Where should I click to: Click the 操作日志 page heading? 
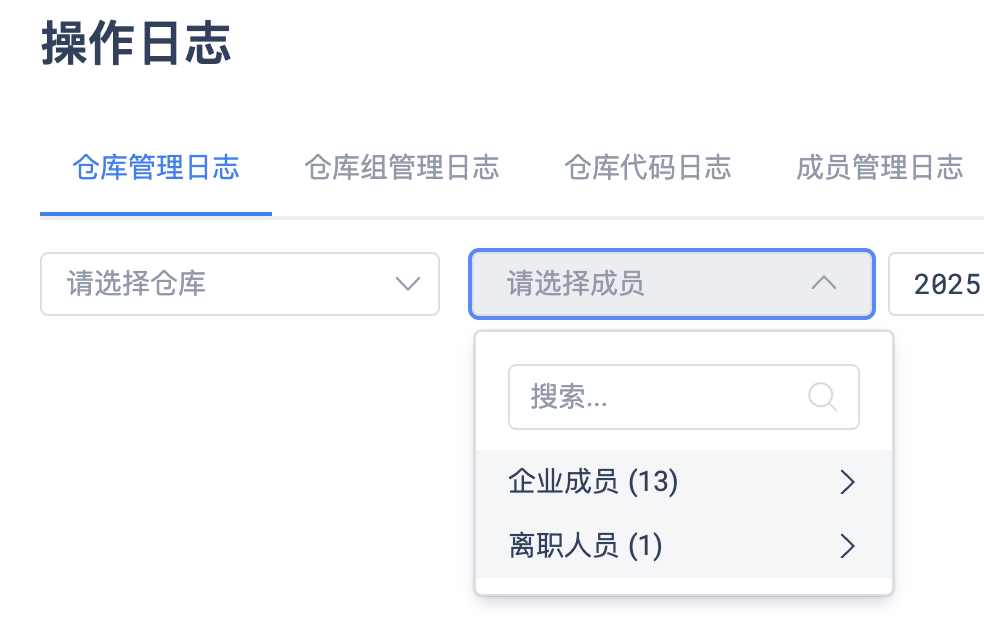point(137,45)
